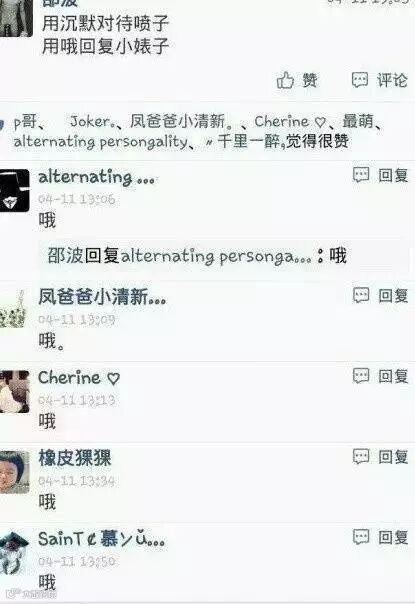Click the post text 用沉默对待喷子

106,23
